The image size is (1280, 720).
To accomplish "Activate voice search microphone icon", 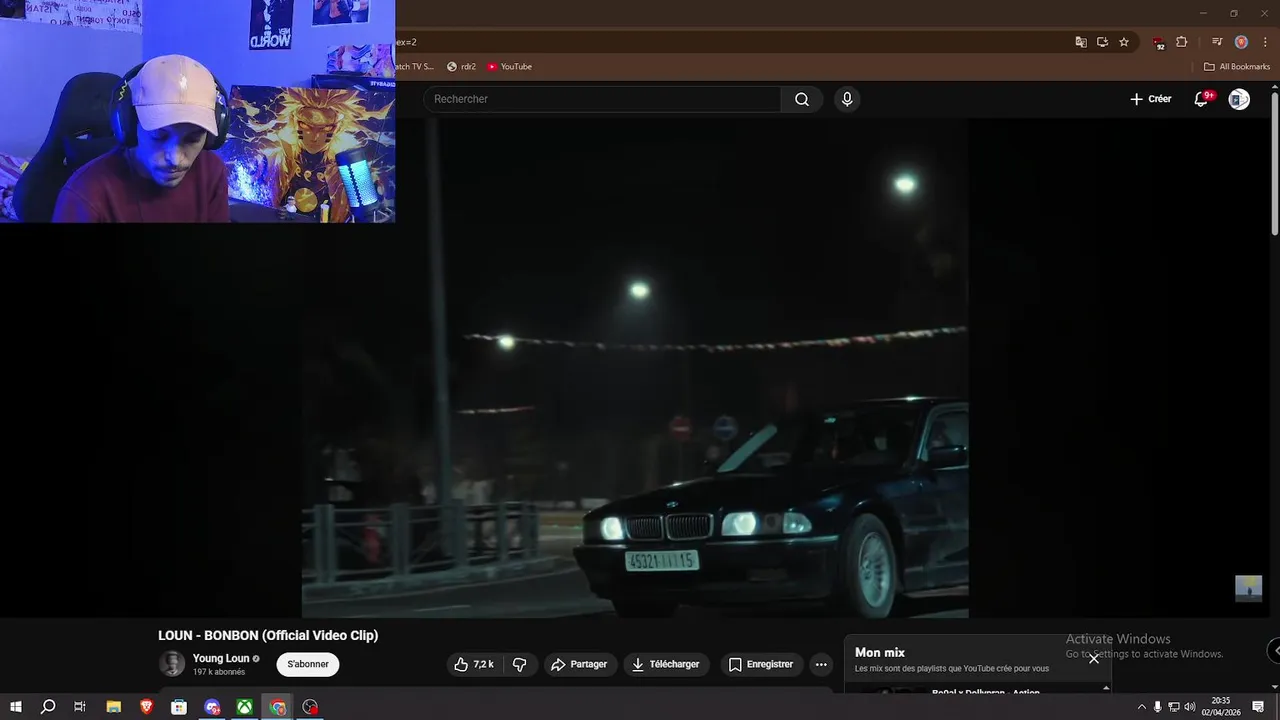I will (847, 99).
